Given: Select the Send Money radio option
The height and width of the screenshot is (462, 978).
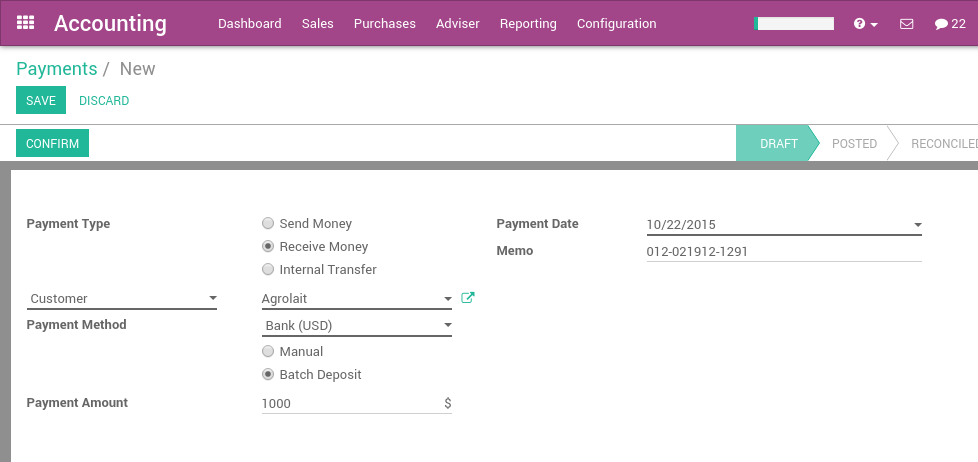Looking at the screenshot, I should (268, 224).
